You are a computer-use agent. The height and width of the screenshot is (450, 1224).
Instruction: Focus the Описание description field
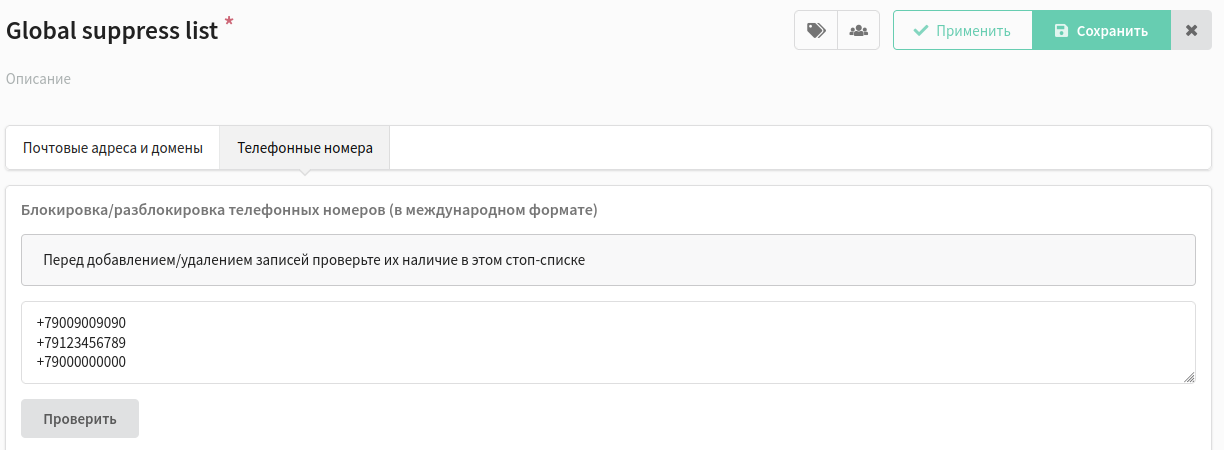coord(38,78)
